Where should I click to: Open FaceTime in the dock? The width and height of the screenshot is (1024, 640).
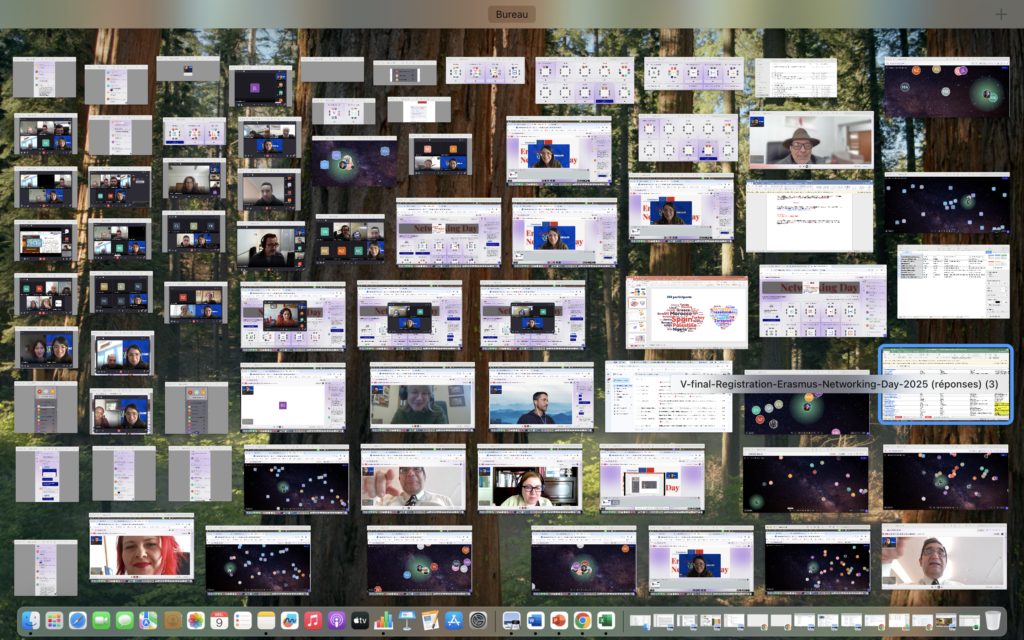point(101,620)
